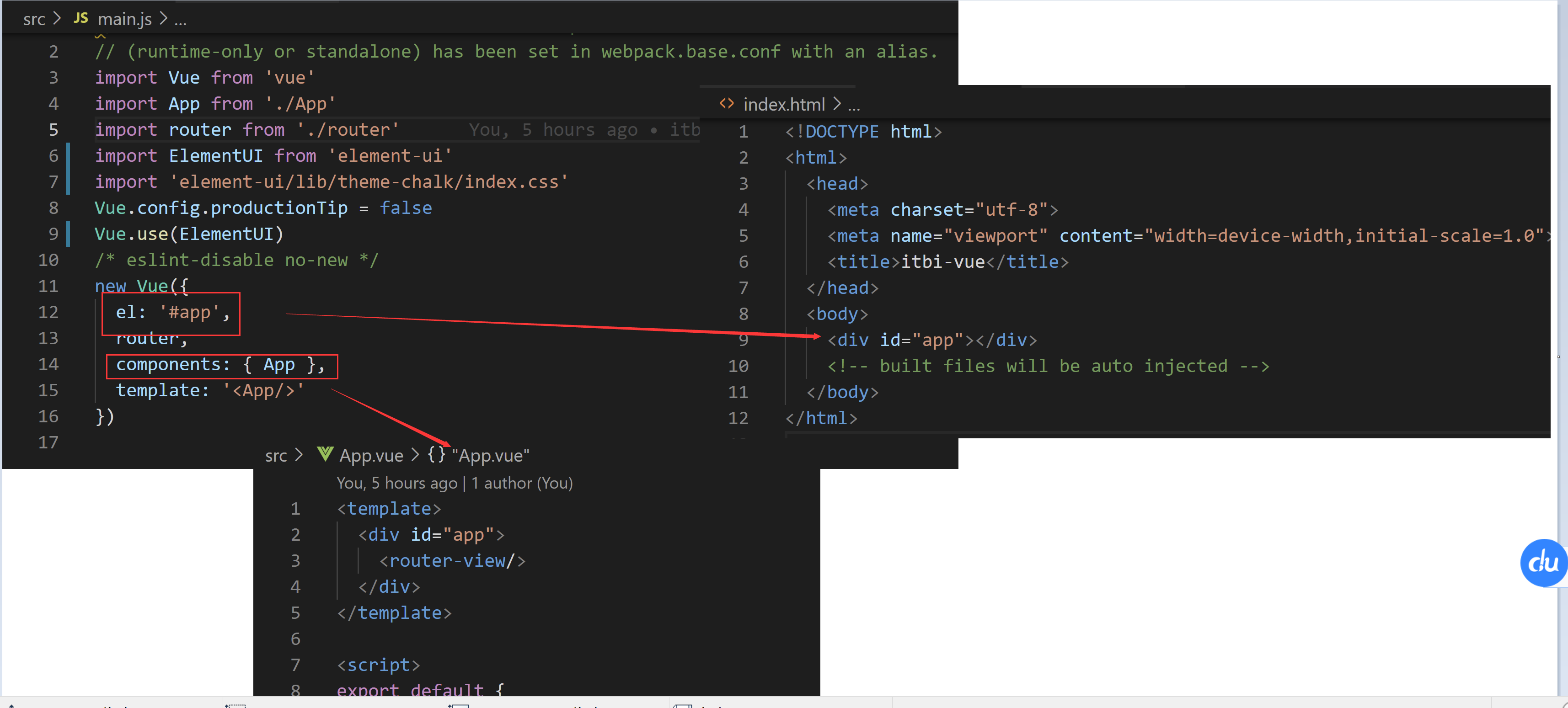Click components: { App } line
The height and width of the screenshot is (708, 1568).
click(220, 364)
